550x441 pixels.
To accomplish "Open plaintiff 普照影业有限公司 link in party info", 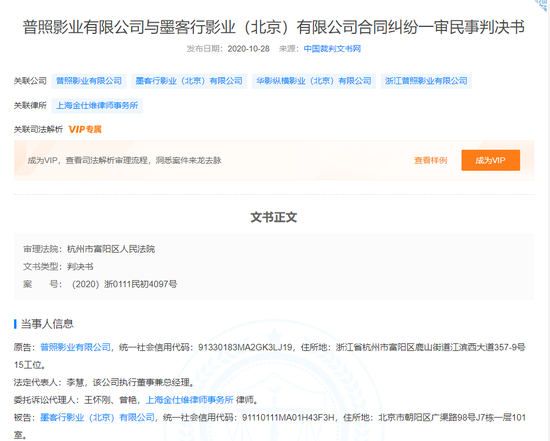I will 75,347.
